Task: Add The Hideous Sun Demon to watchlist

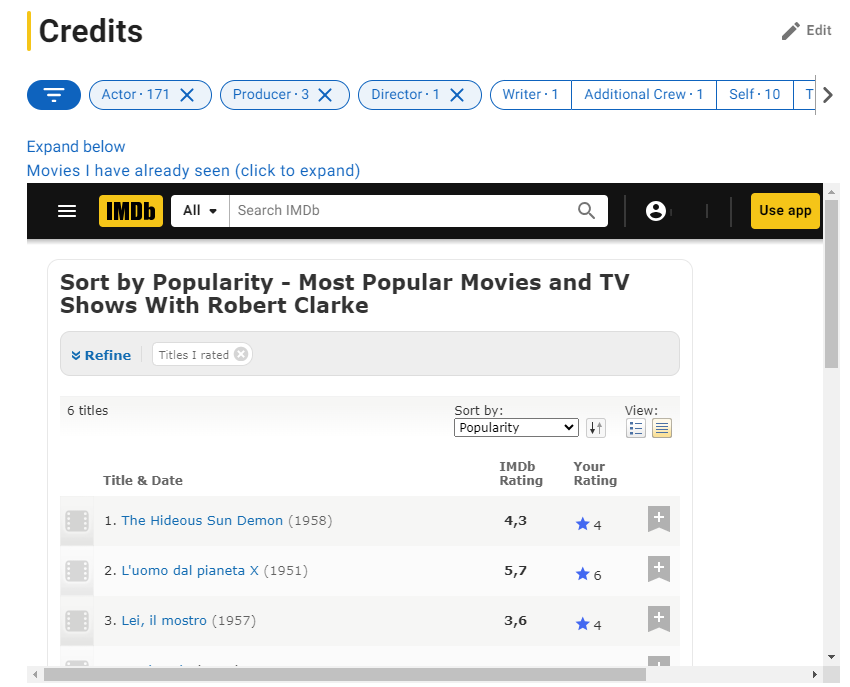Action: coord(659,519)
